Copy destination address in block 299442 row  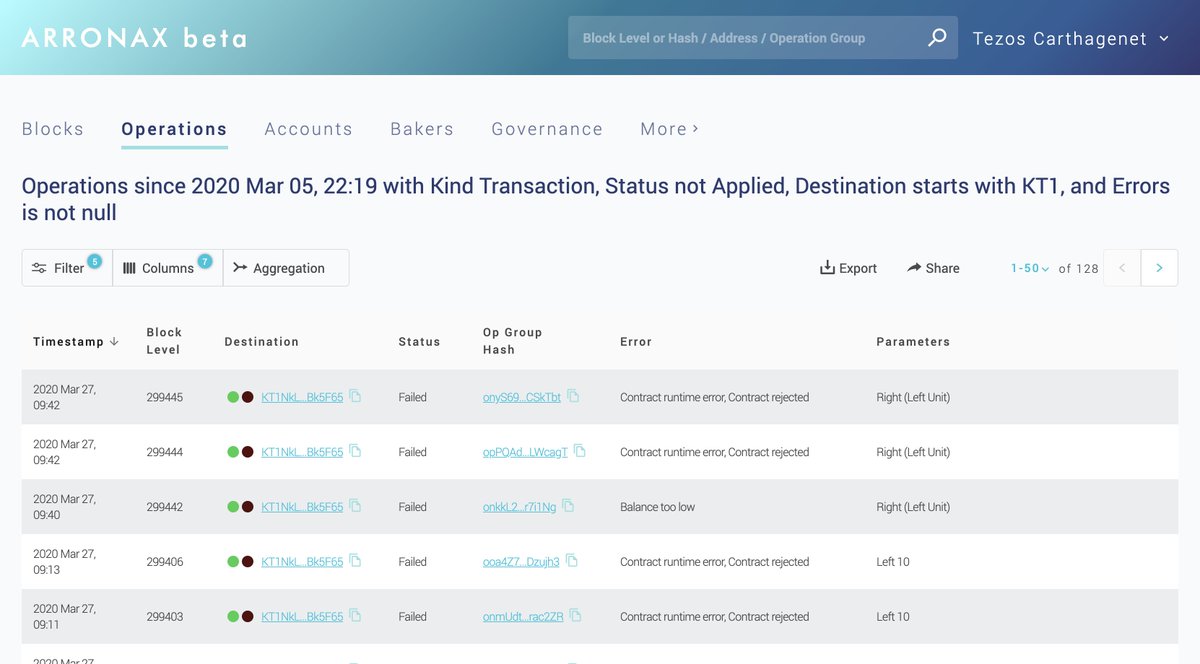[355, 506]
